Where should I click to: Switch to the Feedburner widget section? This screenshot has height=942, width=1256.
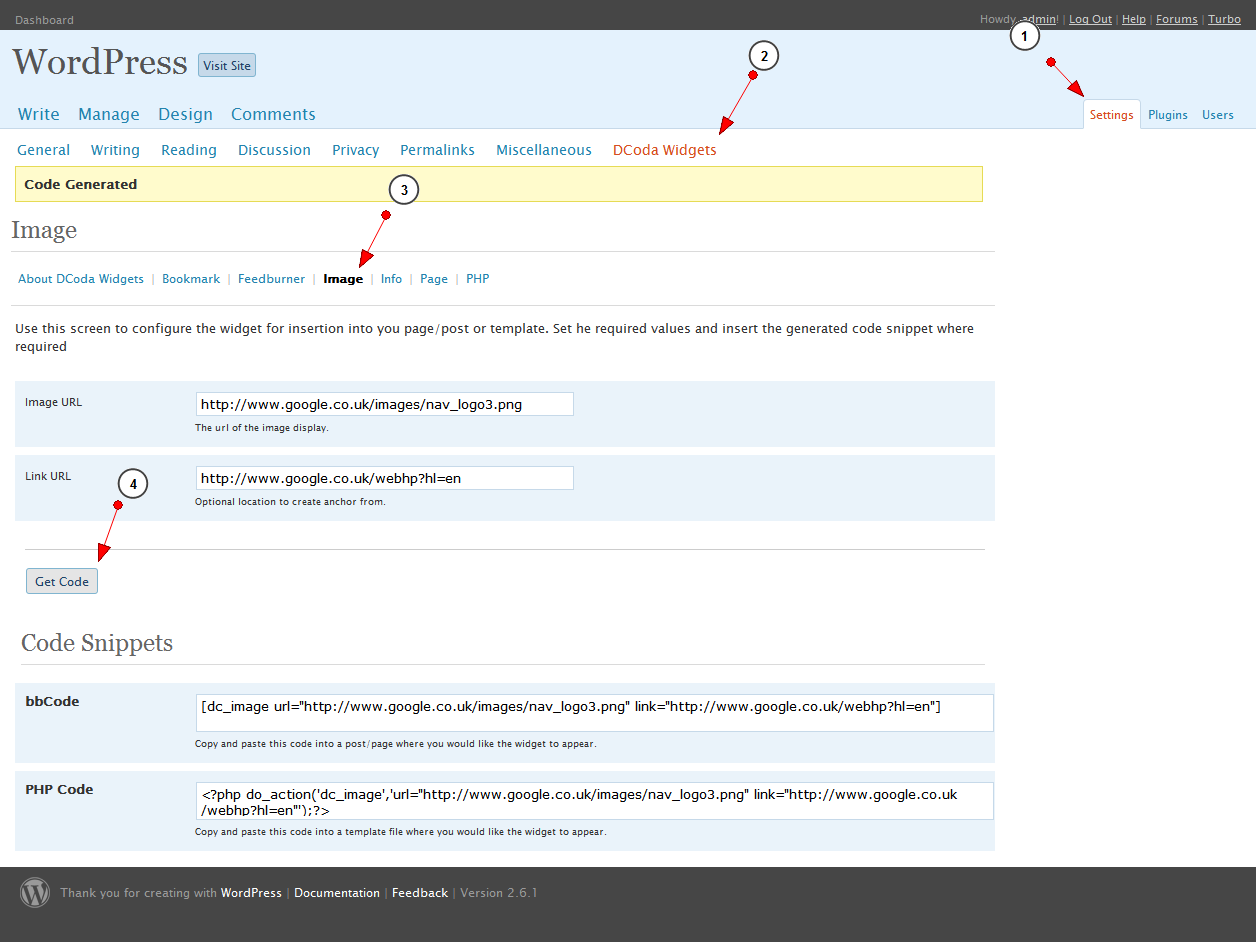coord(271,279)
